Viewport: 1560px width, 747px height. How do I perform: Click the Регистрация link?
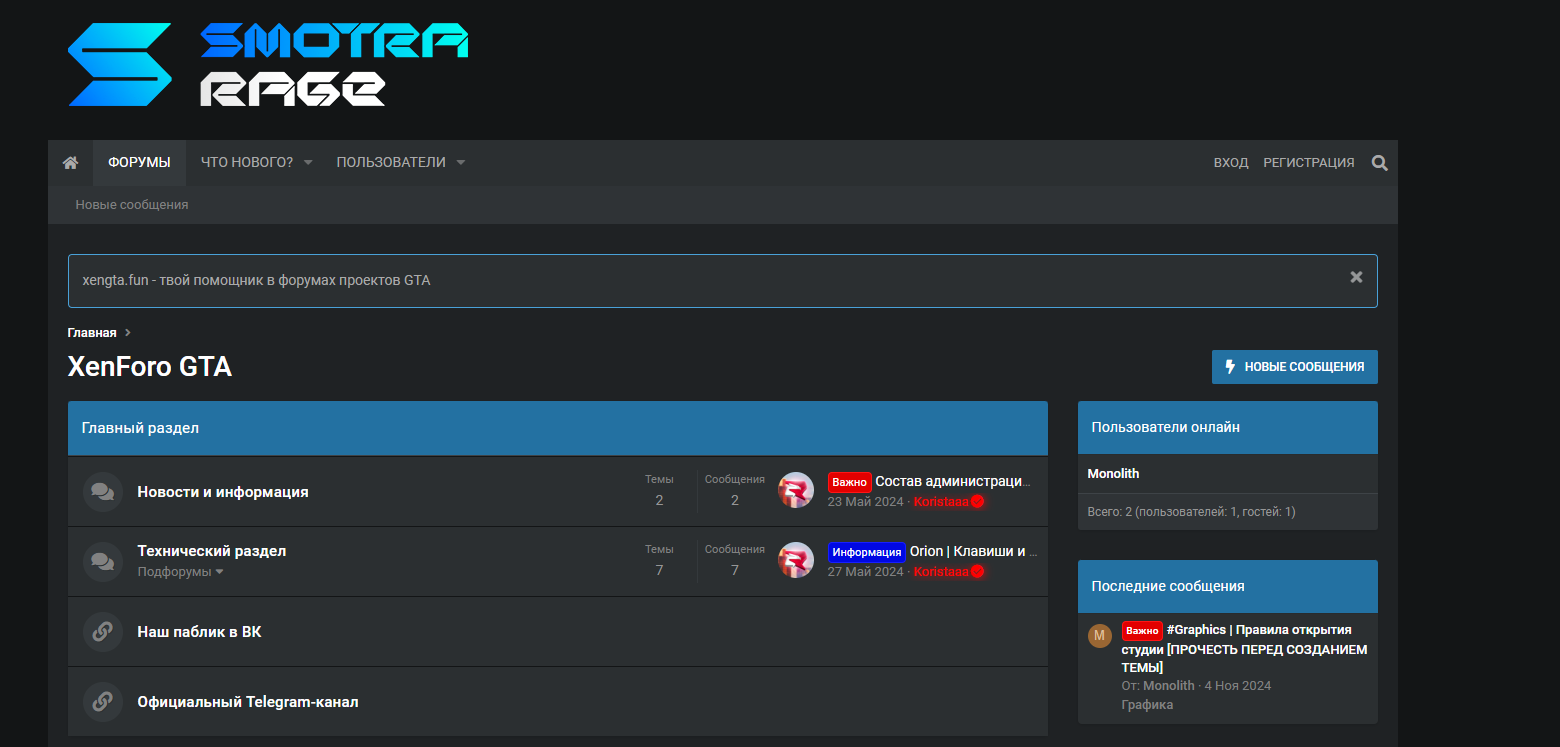1309,163
